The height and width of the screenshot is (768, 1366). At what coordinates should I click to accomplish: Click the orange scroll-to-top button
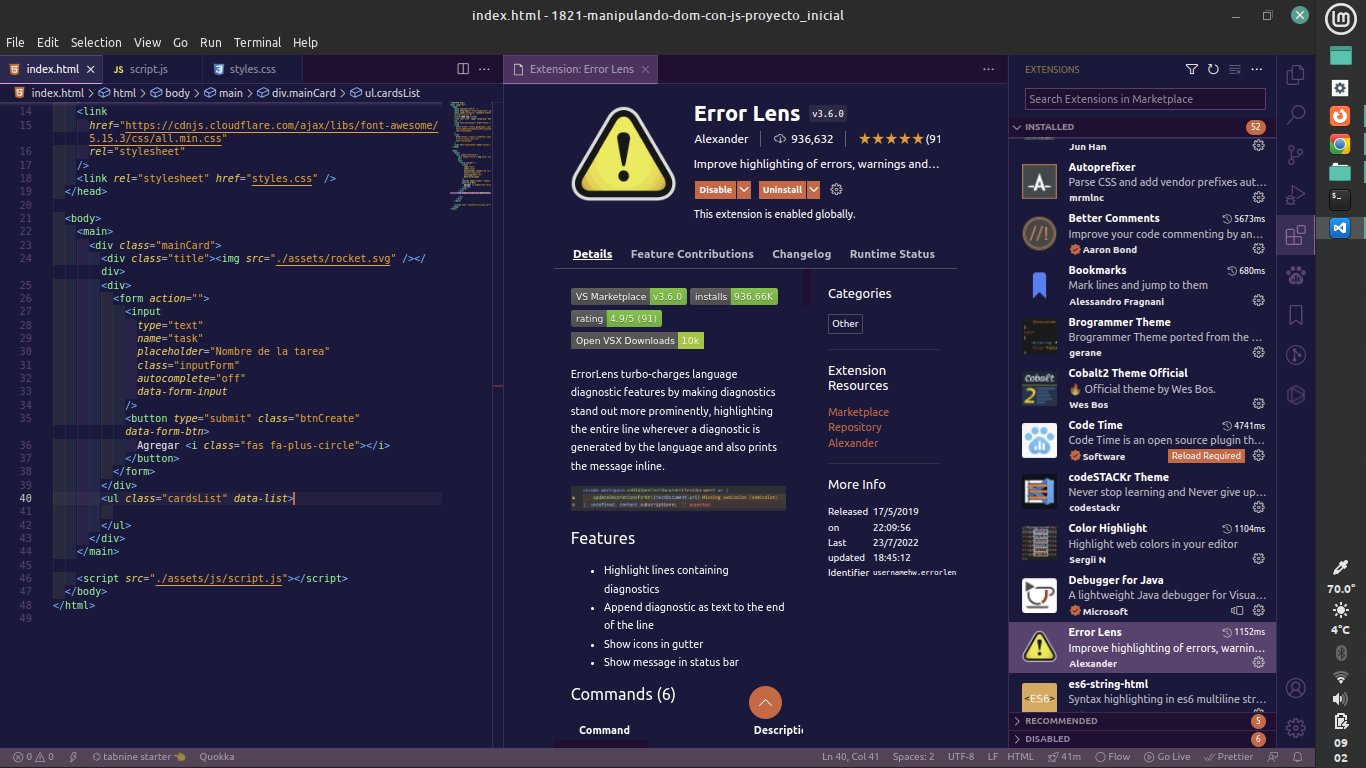pos(765,703)
